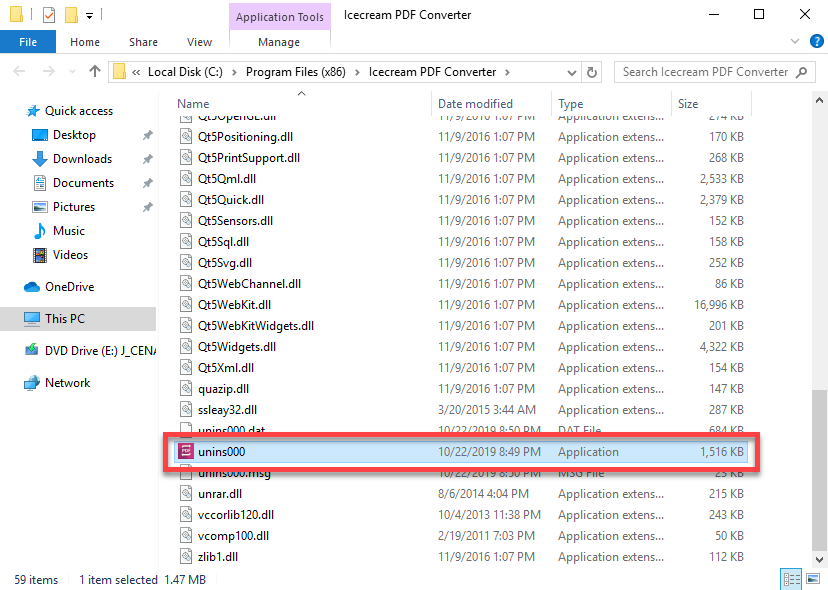Select the Qt5WebKitWidgets.dll file
Viewport: 828px width, 590px height.
pos(256,326)
